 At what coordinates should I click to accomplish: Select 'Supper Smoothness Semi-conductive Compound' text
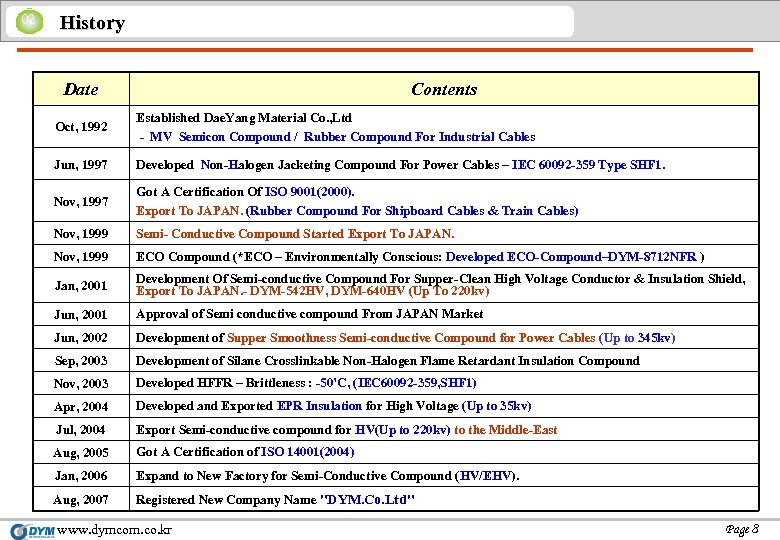[411, 338]
